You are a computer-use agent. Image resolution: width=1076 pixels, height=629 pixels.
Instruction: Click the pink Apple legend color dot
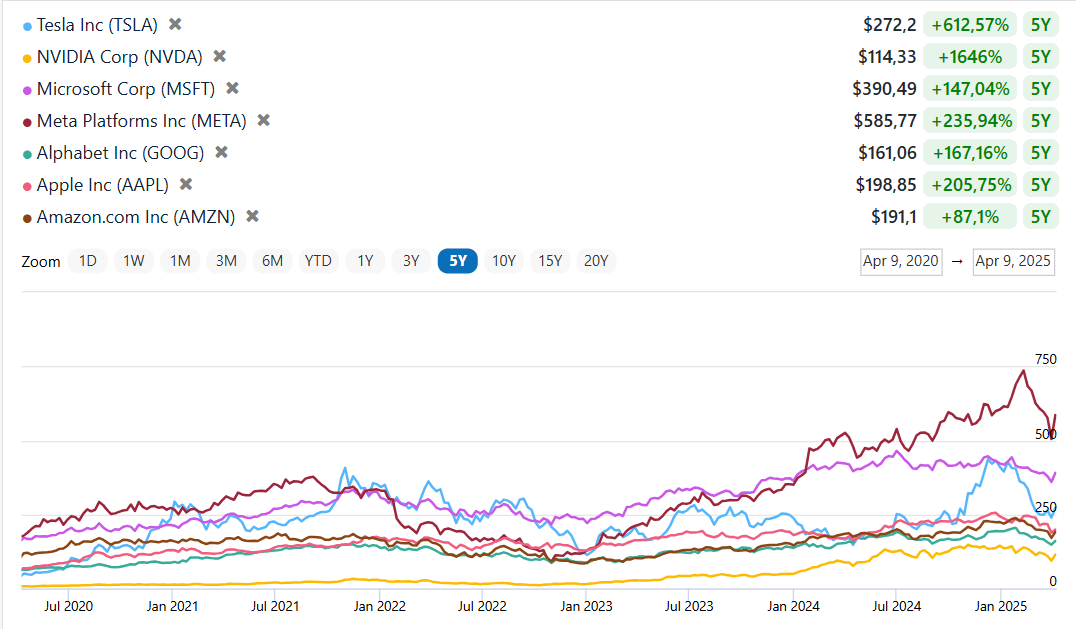(x=27, y=187)
